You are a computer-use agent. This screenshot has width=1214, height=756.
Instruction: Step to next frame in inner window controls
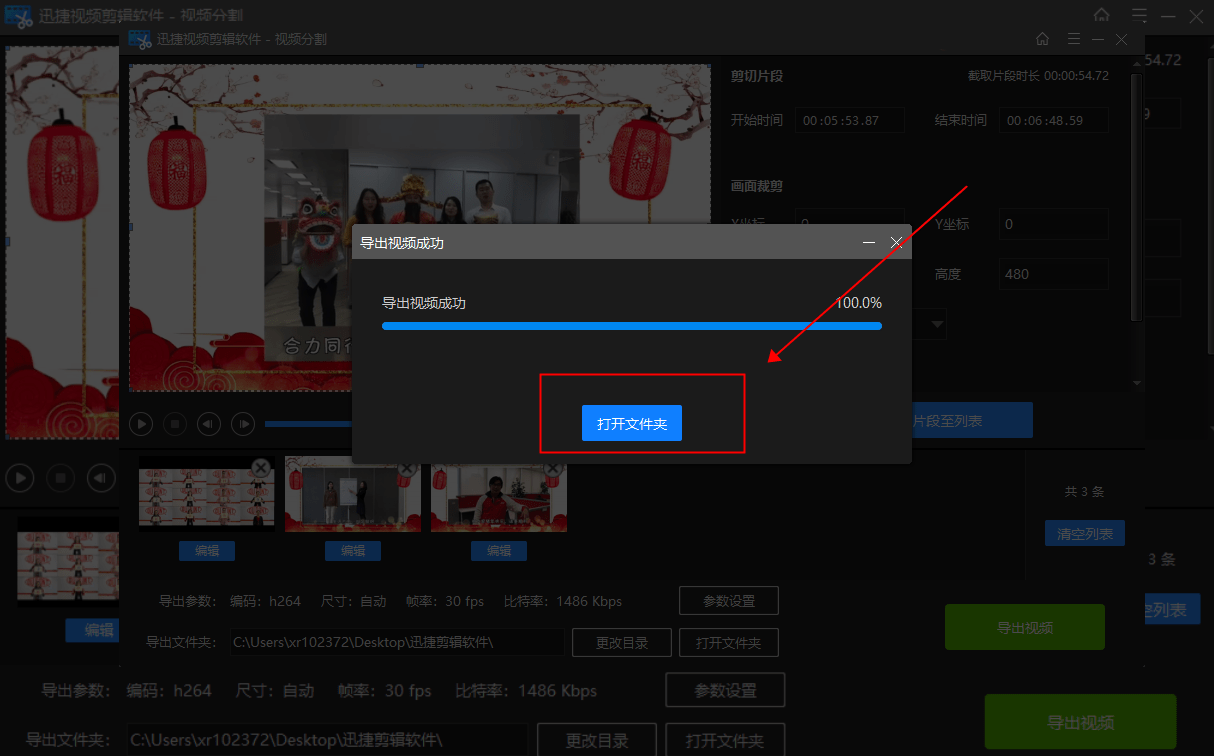[x=243, y=424]
